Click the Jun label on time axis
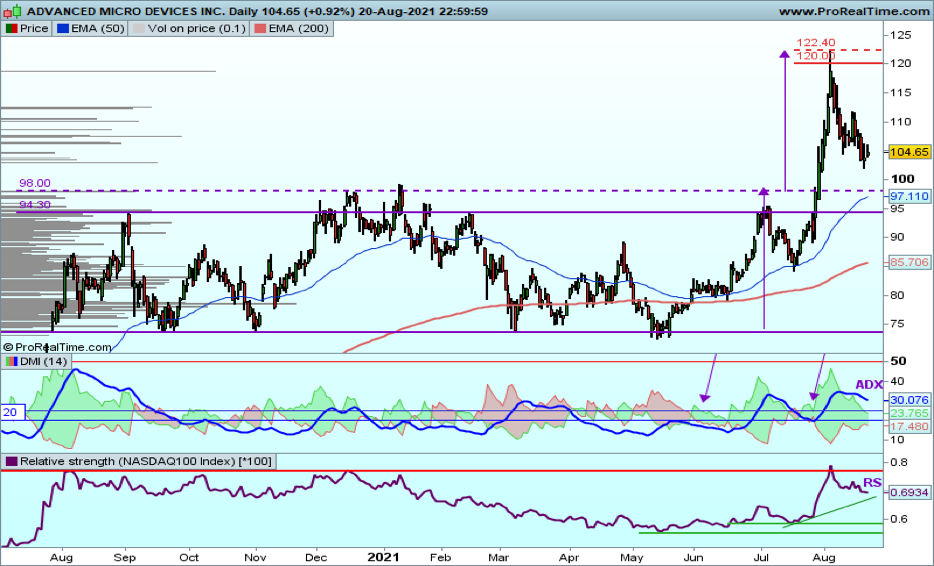 pos(693,558)
